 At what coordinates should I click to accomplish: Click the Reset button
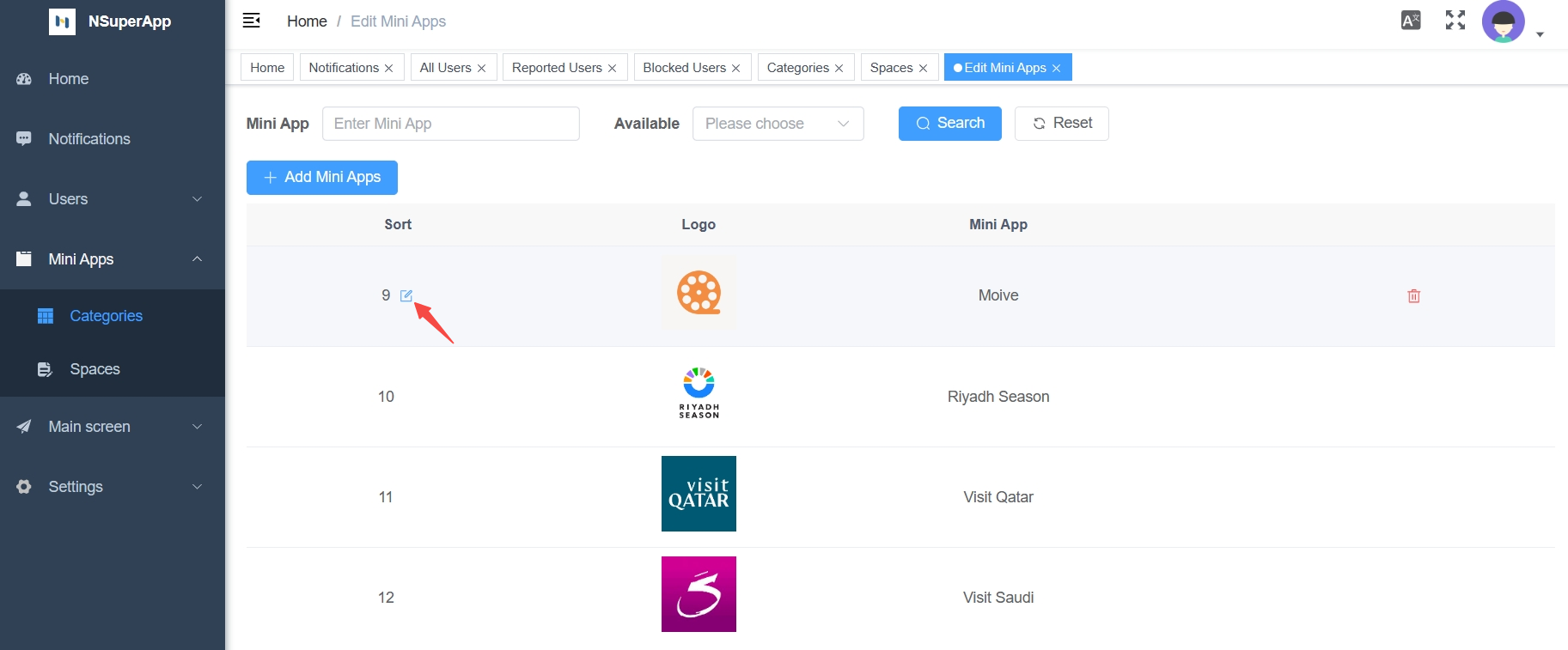(1061, 124)
